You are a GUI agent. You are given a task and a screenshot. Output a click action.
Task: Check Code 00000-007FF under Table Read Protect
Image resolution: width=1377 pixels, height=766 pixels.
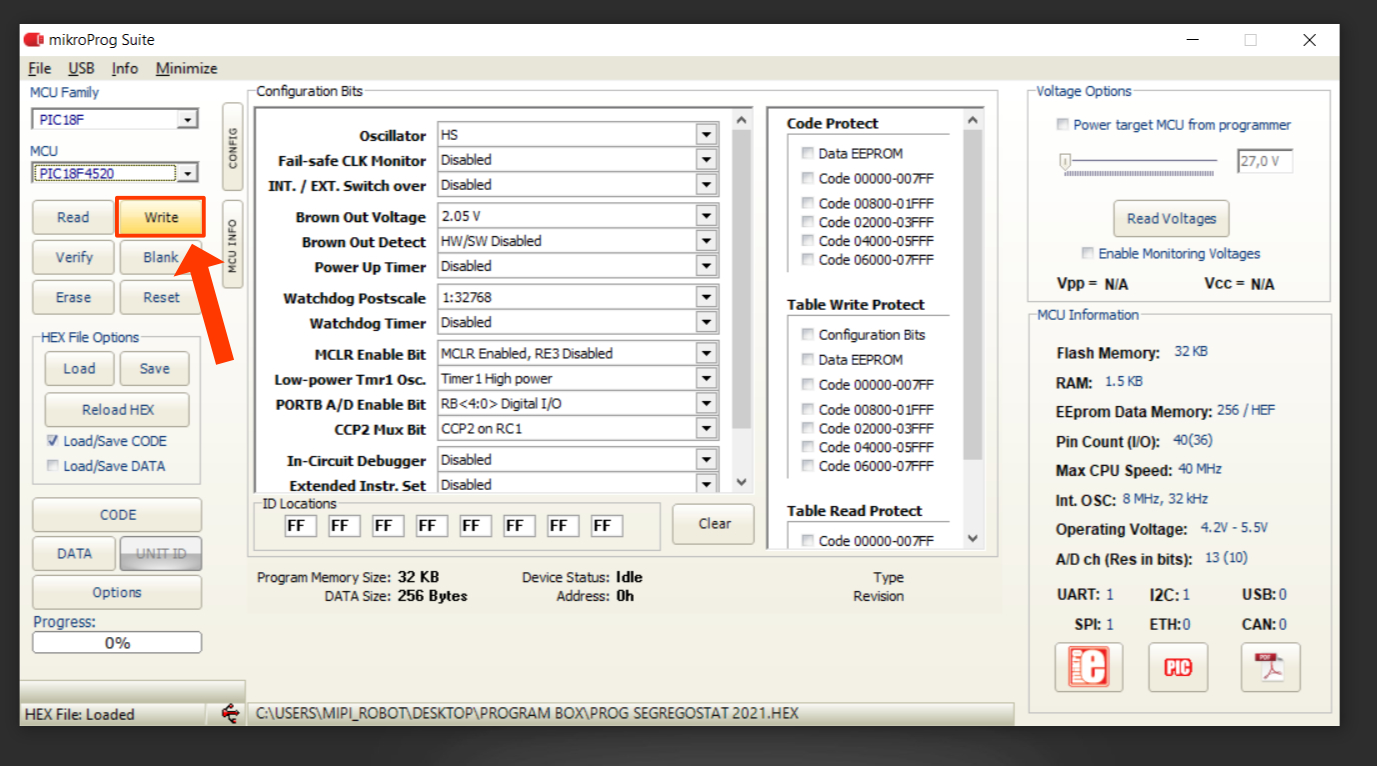click(x=807, y=541)
